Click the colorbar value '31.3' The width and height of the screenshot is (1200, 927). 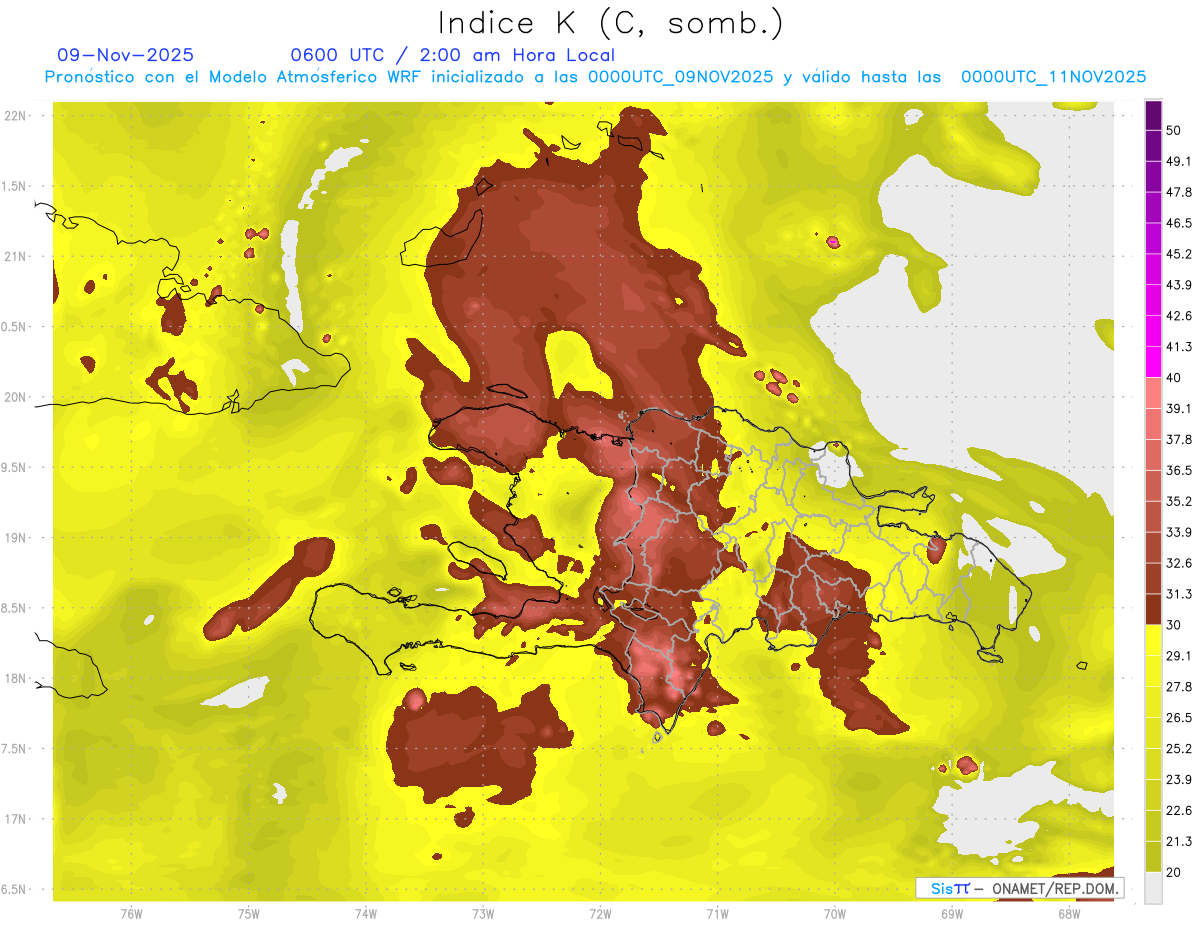click(x=1178, y=595)
